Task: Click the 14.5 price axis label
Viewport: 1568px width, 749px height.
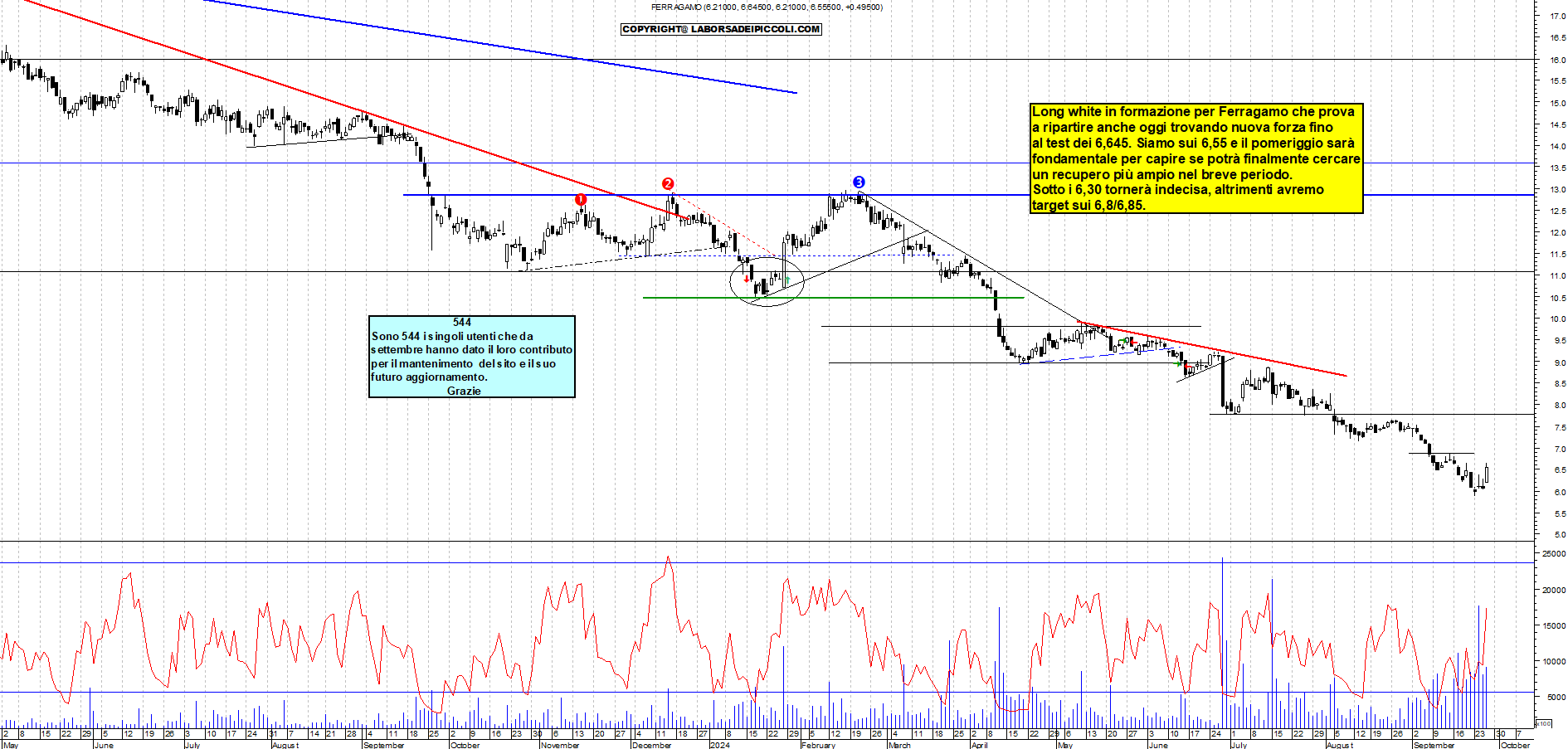Action: coord(1558,124)
